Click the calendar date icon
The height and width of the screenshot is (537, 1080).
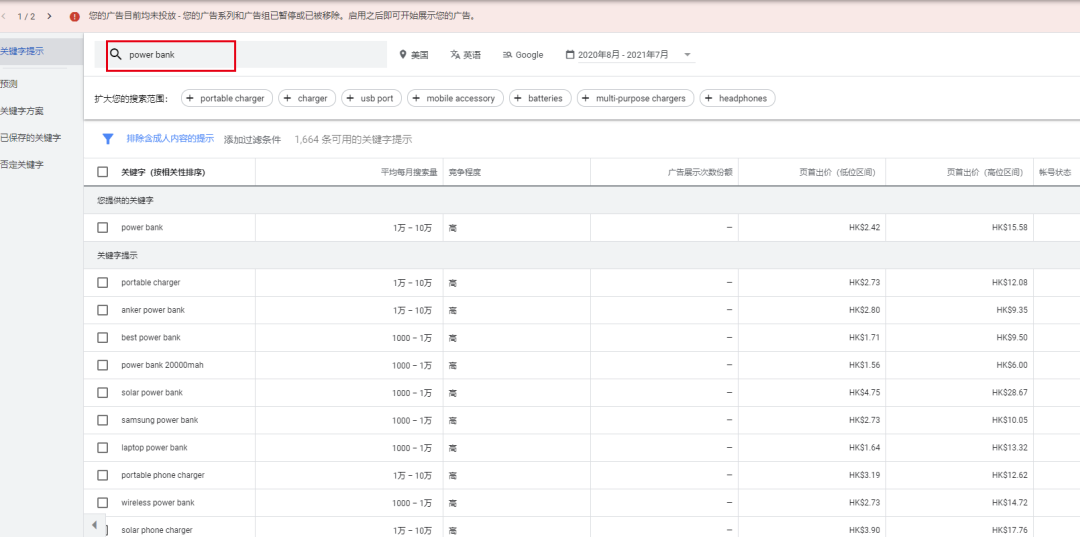570,54
